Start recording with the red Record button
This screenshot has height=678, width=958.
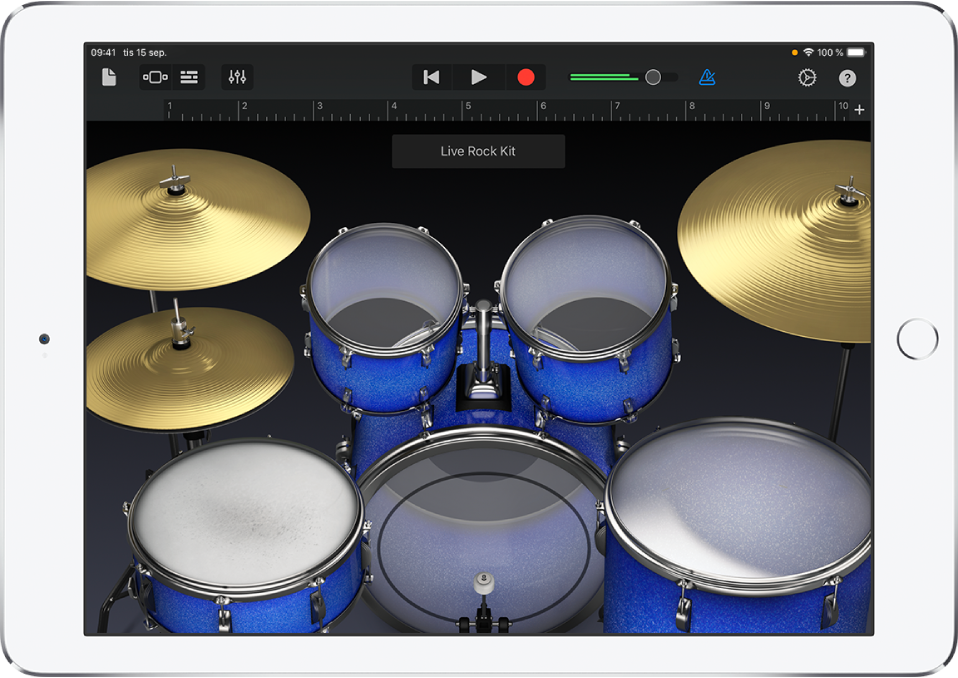point(526,78)
